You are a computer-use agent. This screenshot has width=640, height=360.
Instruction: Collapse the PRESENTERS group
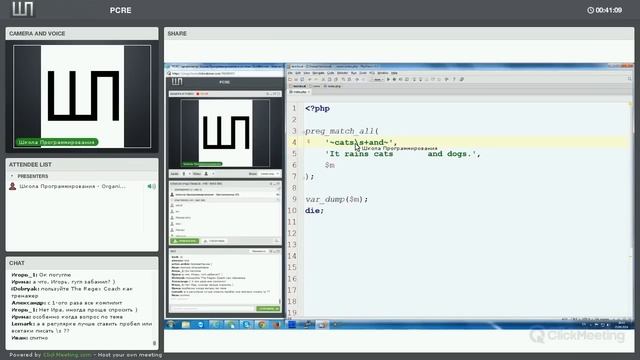tap(12, 176)
